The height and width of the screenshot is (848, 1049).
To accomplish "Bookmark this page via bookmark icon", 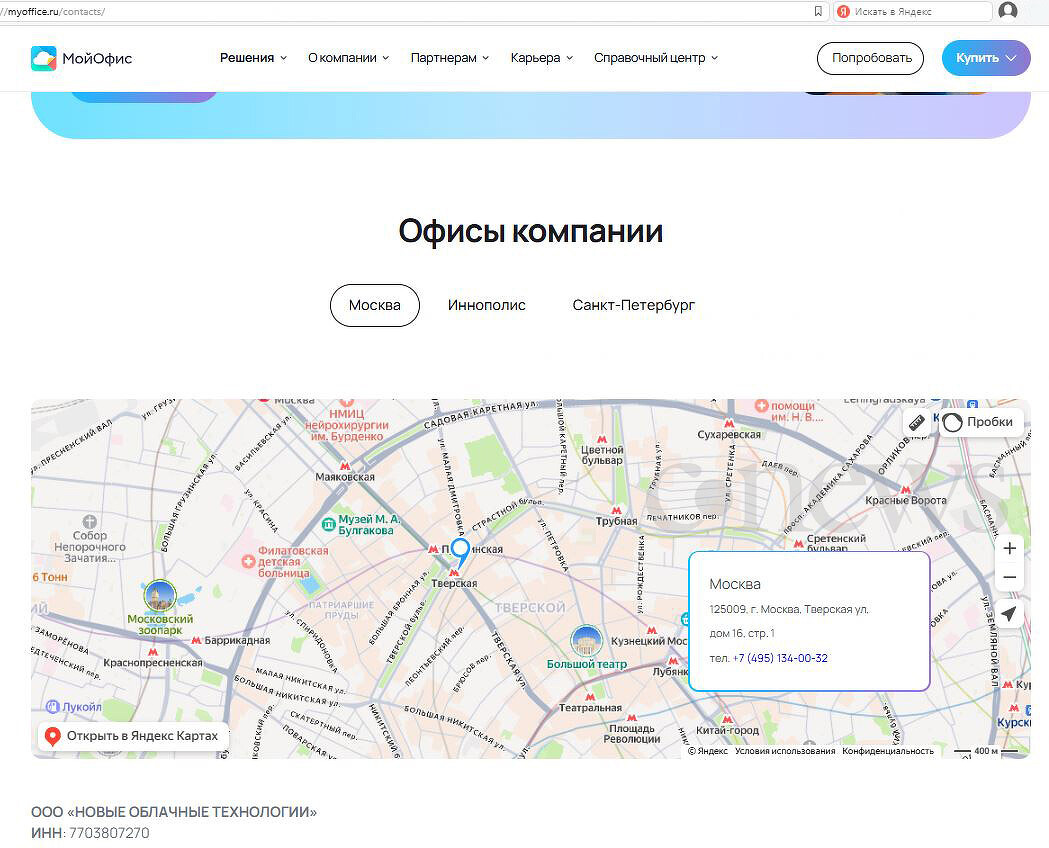I will tap(818, 11).
